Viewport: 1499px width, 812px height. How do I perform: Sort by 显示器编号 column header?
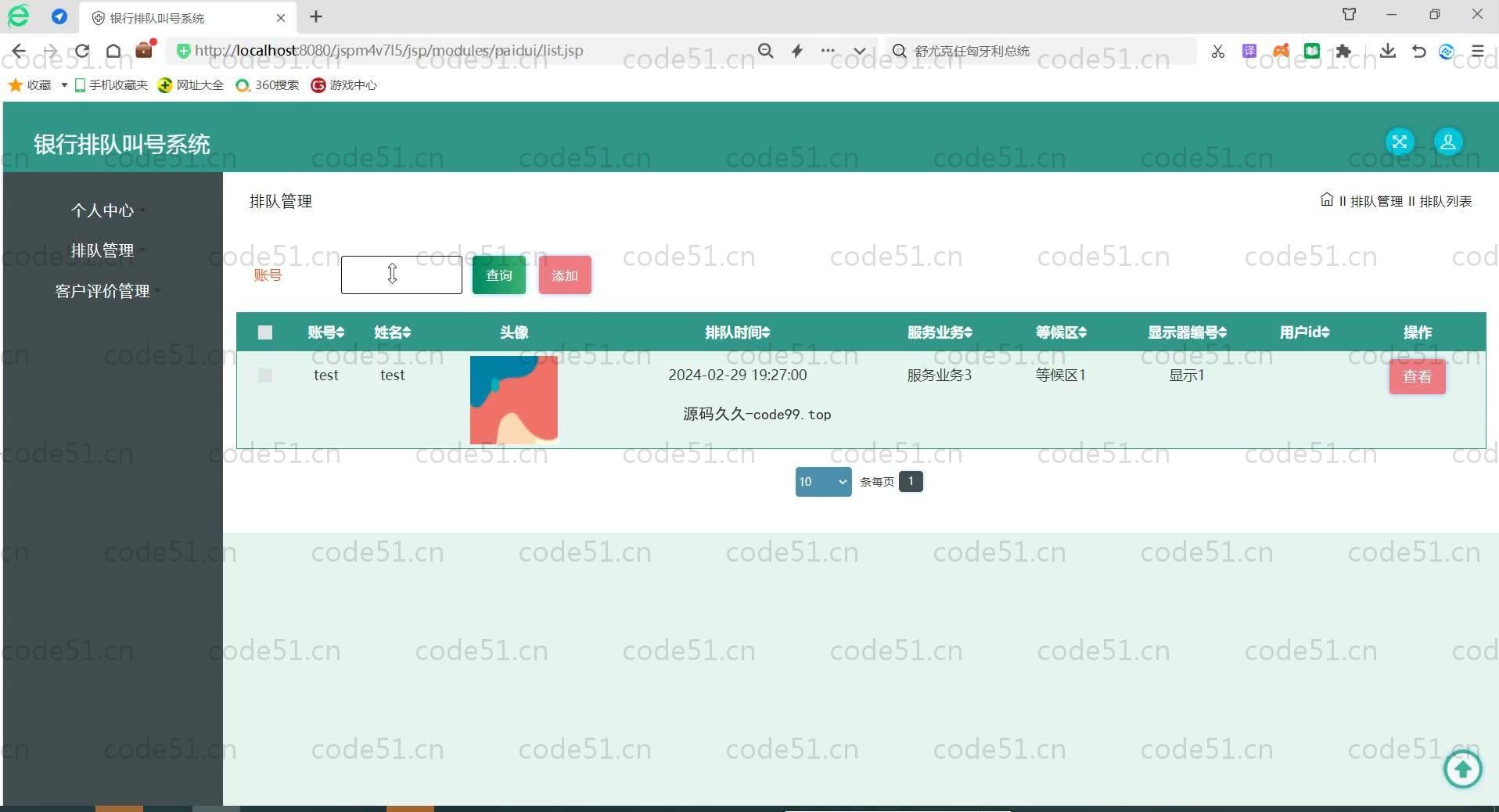[x=1188, y=332]
